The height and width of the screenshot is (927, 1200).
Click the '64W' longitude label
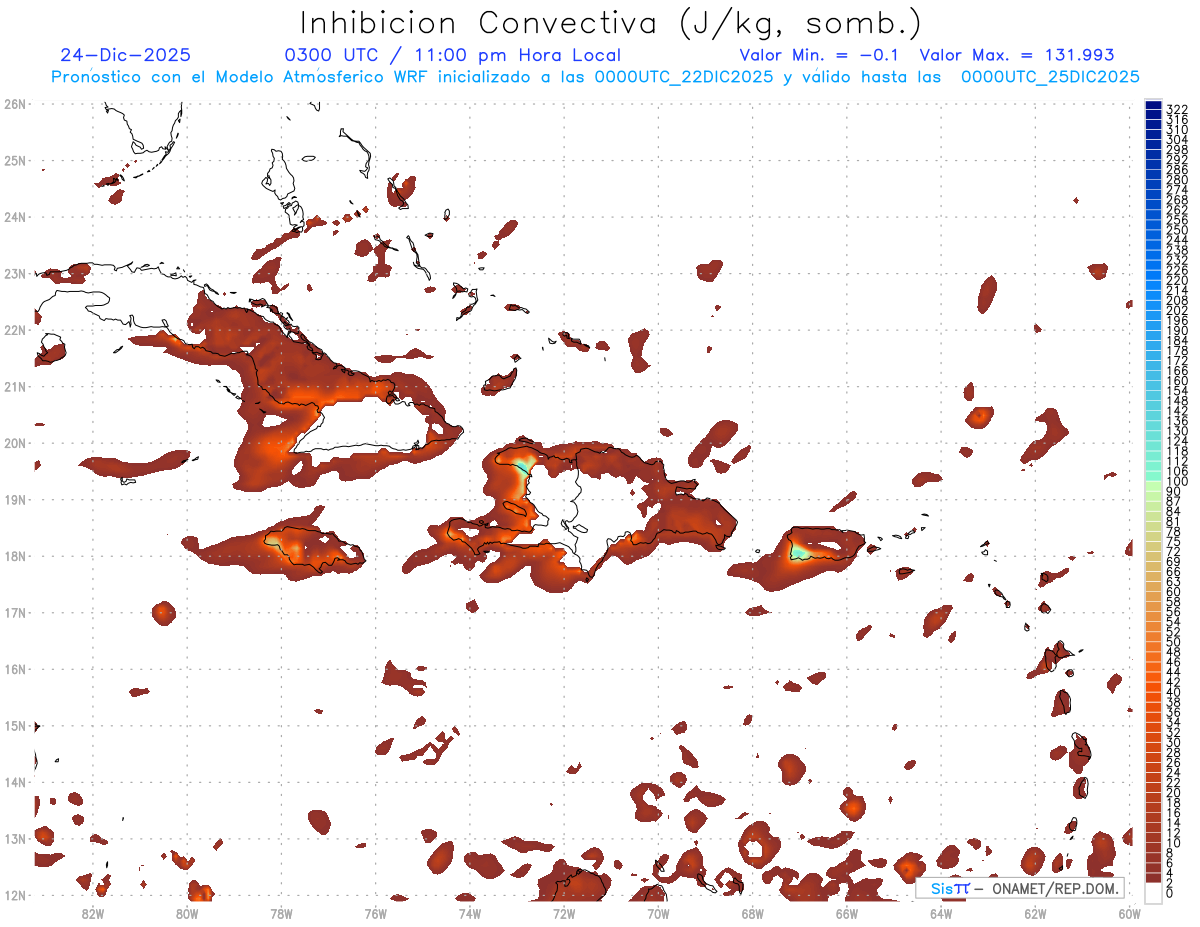tap(940, 912)
